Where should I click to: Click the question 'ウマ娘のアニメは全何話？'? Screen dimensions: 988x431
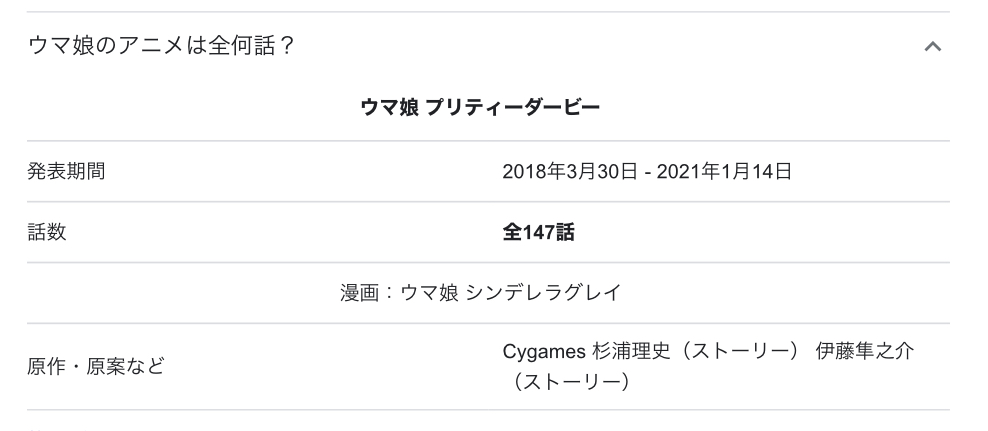(161, 46)
